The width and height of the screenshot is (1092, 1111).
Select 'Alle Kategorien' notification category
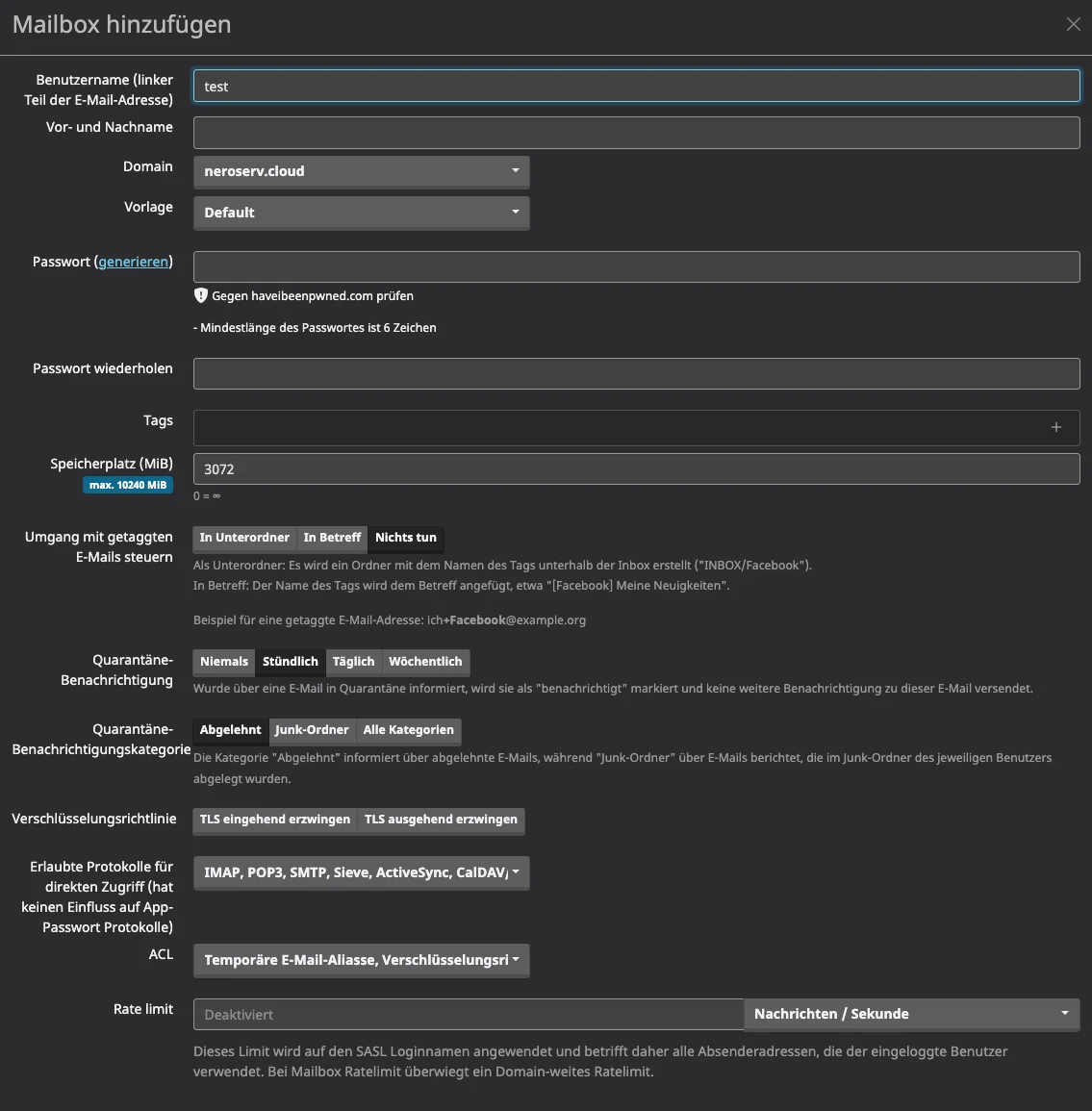click(x=408, y=730)
